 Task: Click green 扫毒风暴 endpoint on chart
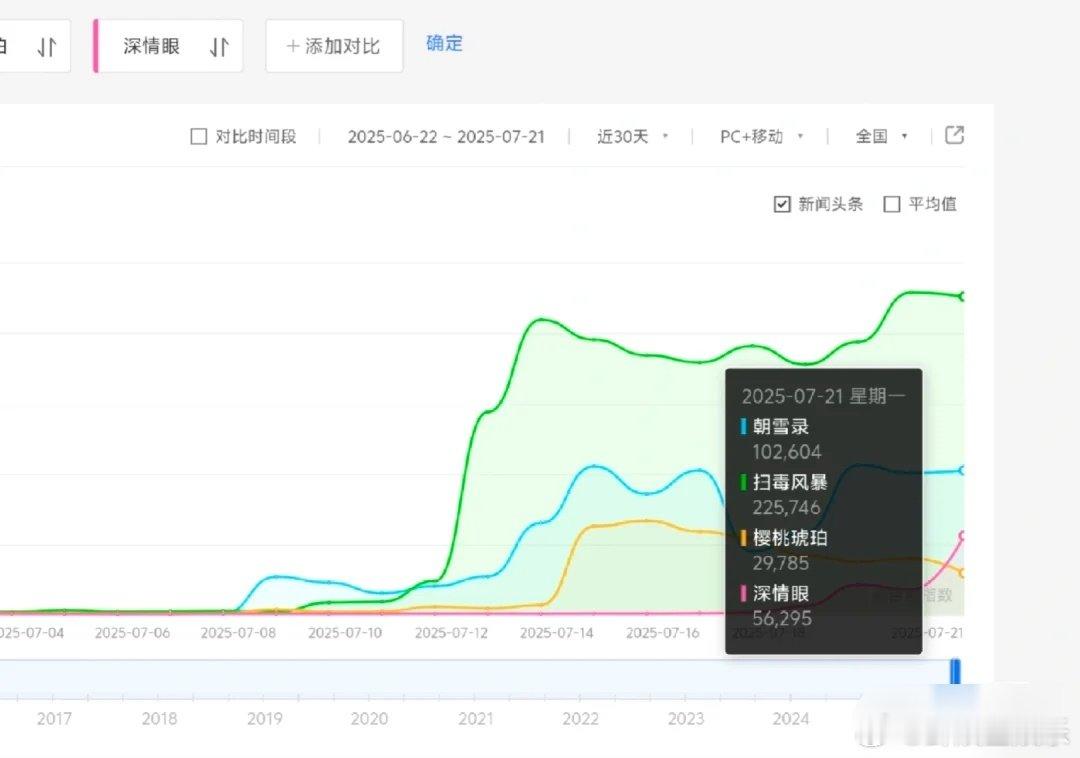coord(962,296)
